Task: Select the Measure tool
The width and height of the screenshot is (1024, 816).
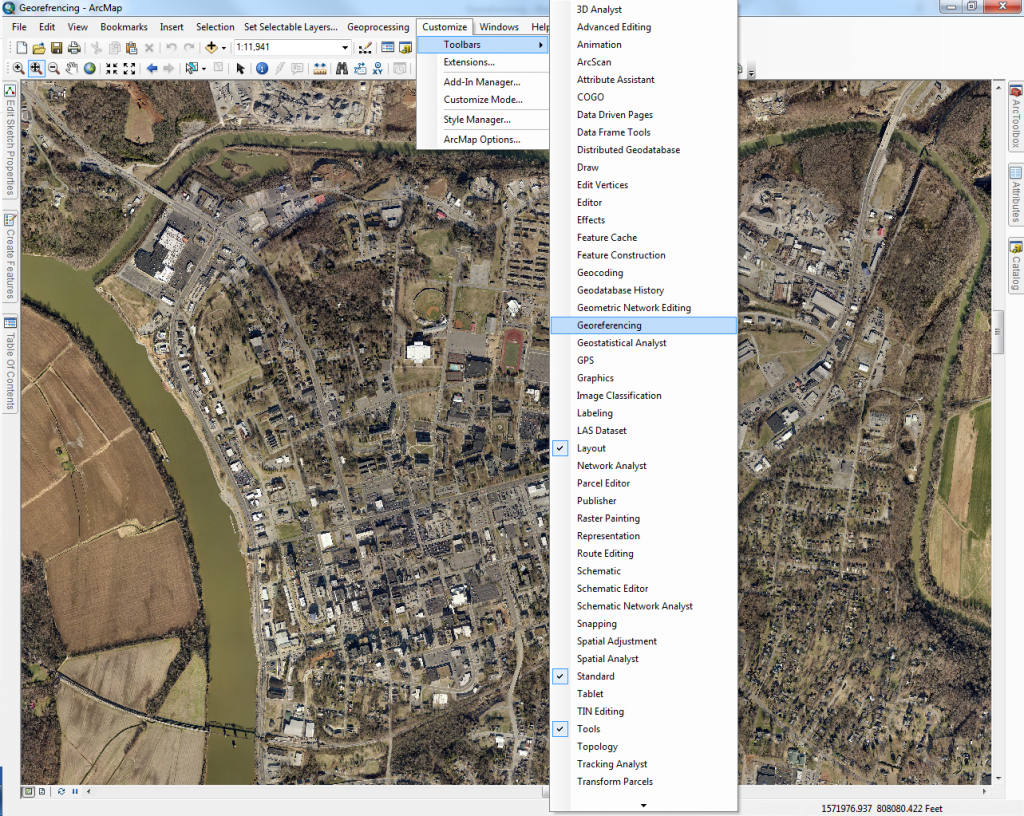Action: coord(319,70)
